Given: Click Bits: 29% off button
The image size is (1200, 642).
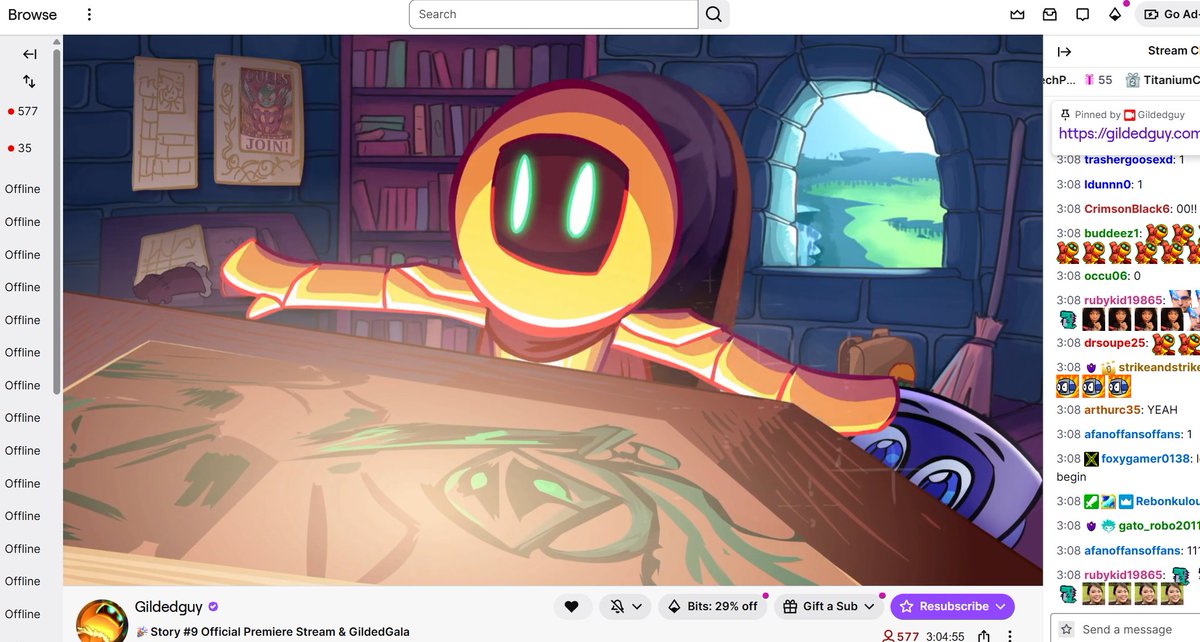Looking at the screenshot, I should 712,606.
